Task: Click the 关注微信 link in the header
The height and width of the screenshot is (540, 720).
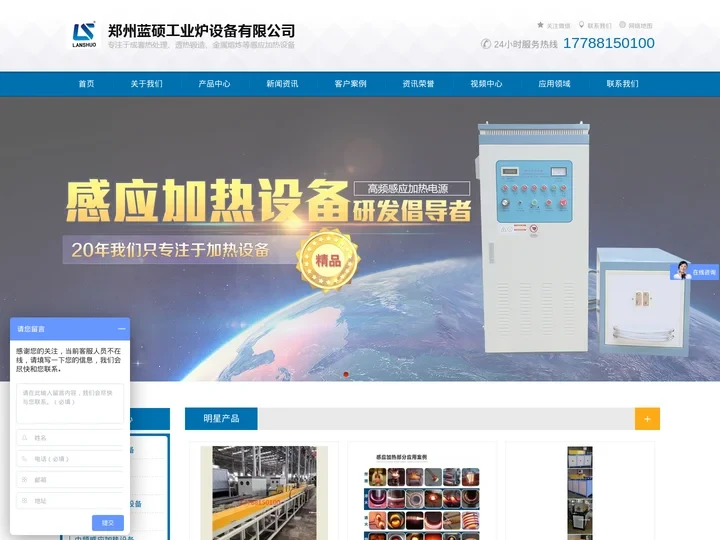Action: tap(558, 26)
